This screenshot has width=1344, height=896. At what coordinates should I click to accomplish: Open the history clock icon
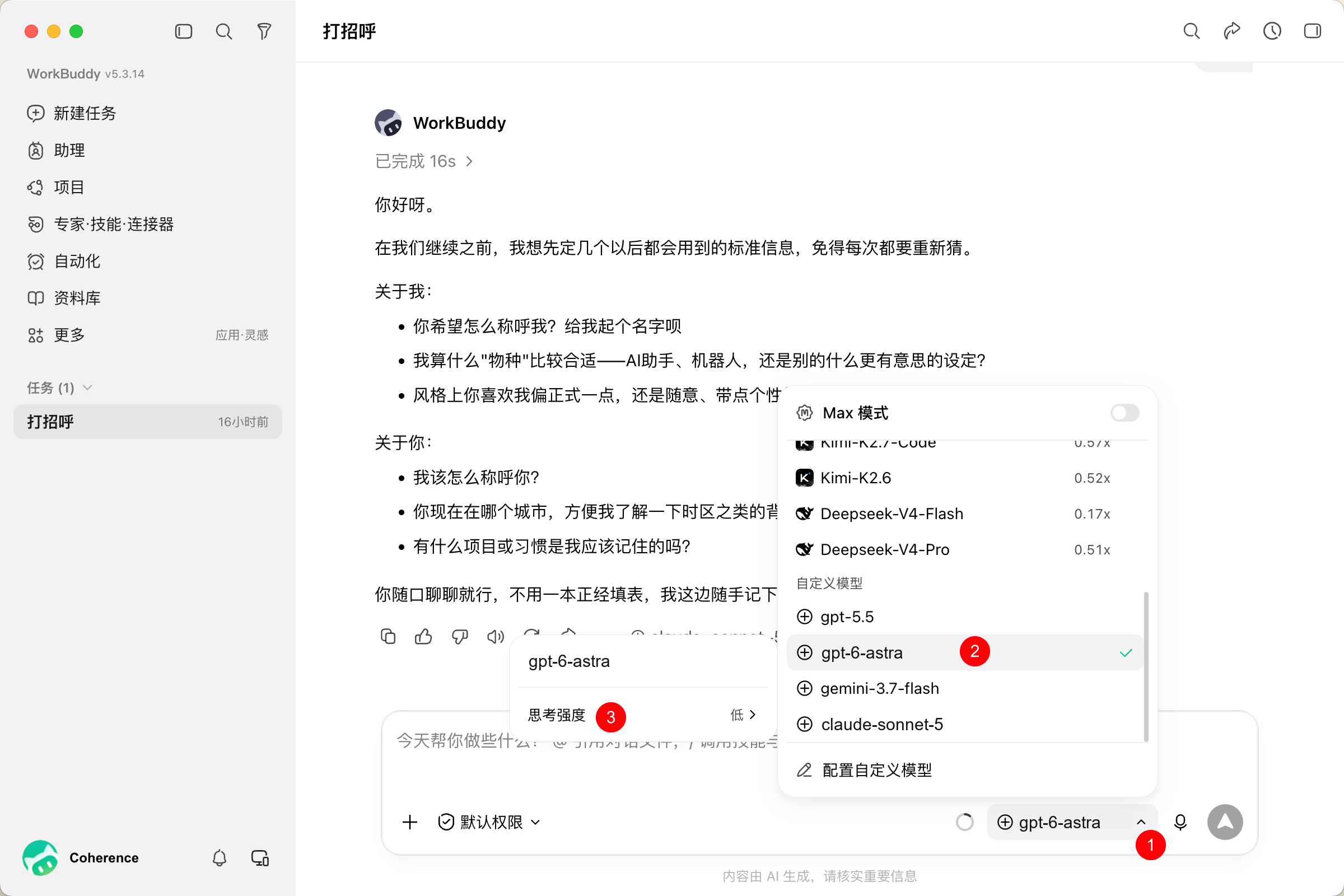tap(1272, 31)
